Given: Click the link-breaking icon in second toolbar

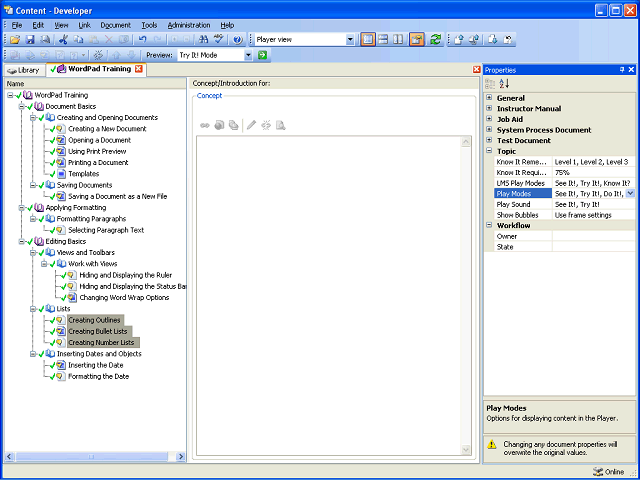Looking at the screenshot, I should (x=98, y=55).
